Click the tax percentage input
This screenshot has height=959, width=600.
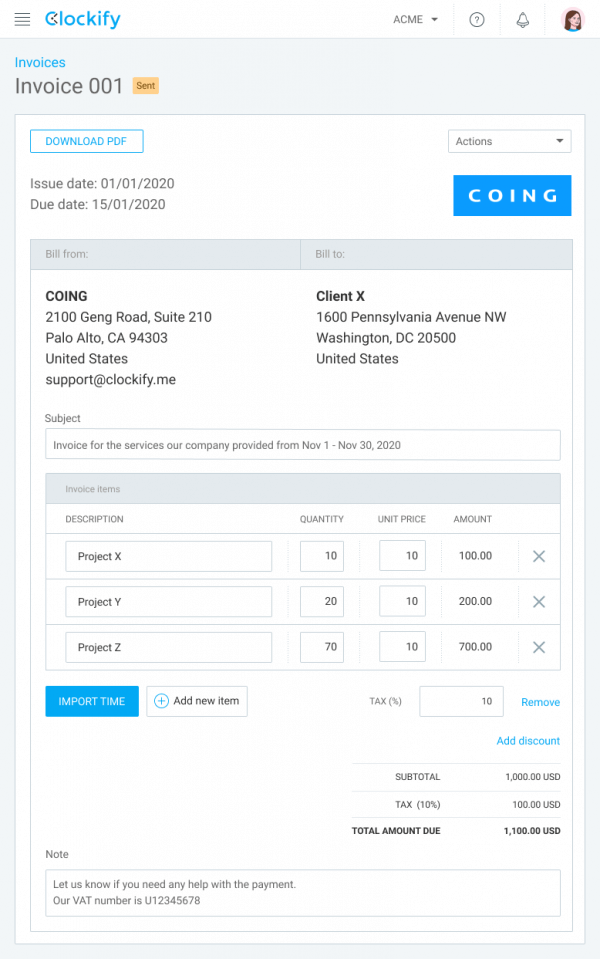pyautogui.click(x=461, y=701)
